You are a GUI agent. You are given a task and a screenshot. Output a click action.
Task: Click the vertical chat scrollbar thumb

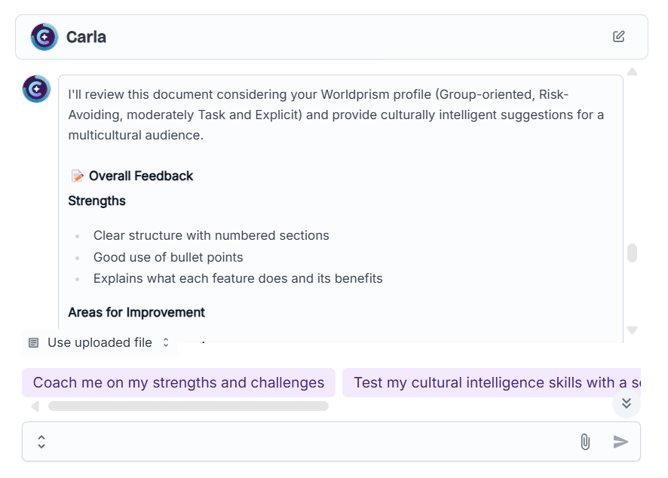[632, 253]
